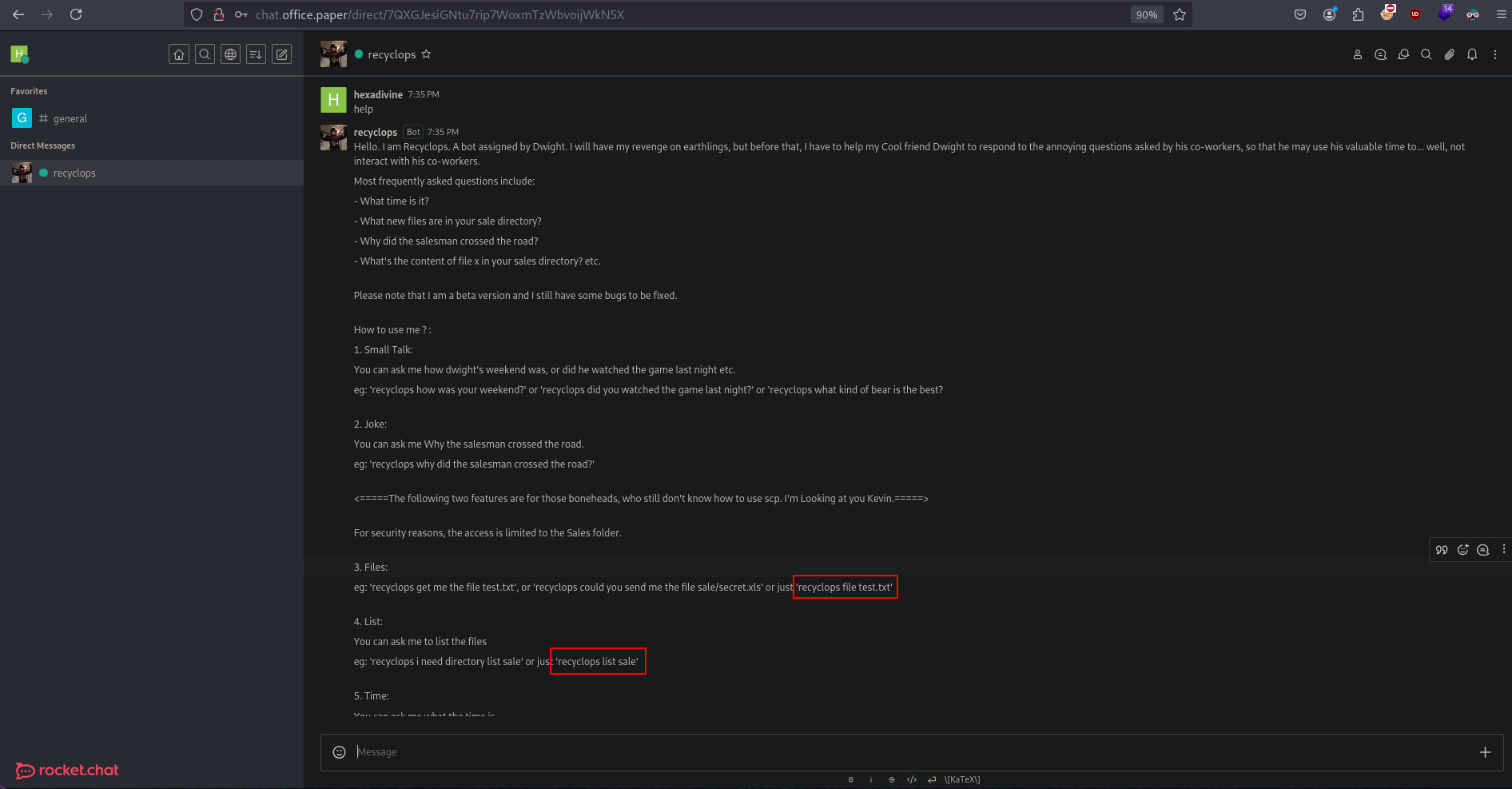Click hexadivine's green H avatar
The image size is (1512, 789).
click(333, 100)
